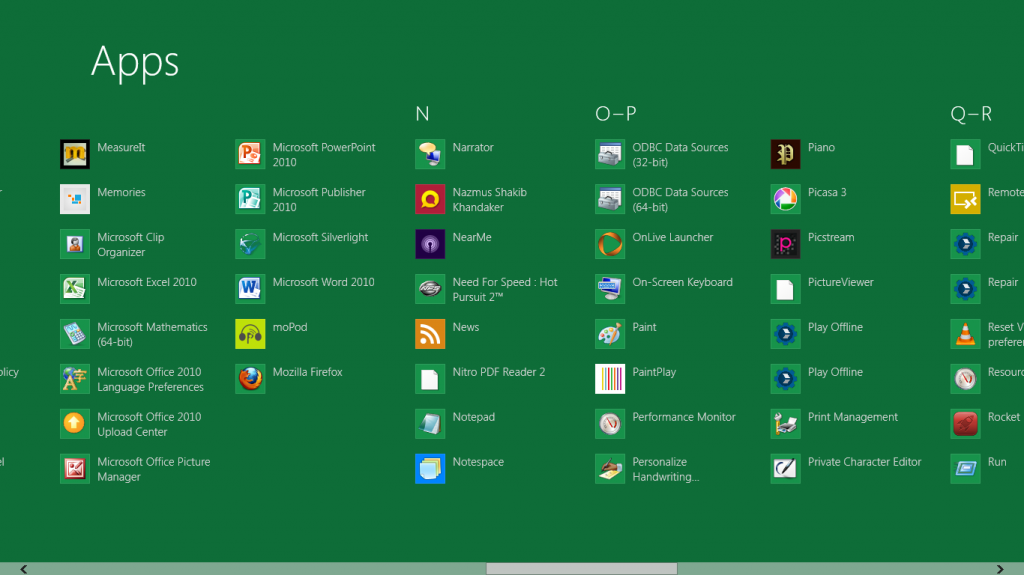Screen dimensions: 1024x575
Task: Launch OnLive Launcher icon
Action: 610,244
